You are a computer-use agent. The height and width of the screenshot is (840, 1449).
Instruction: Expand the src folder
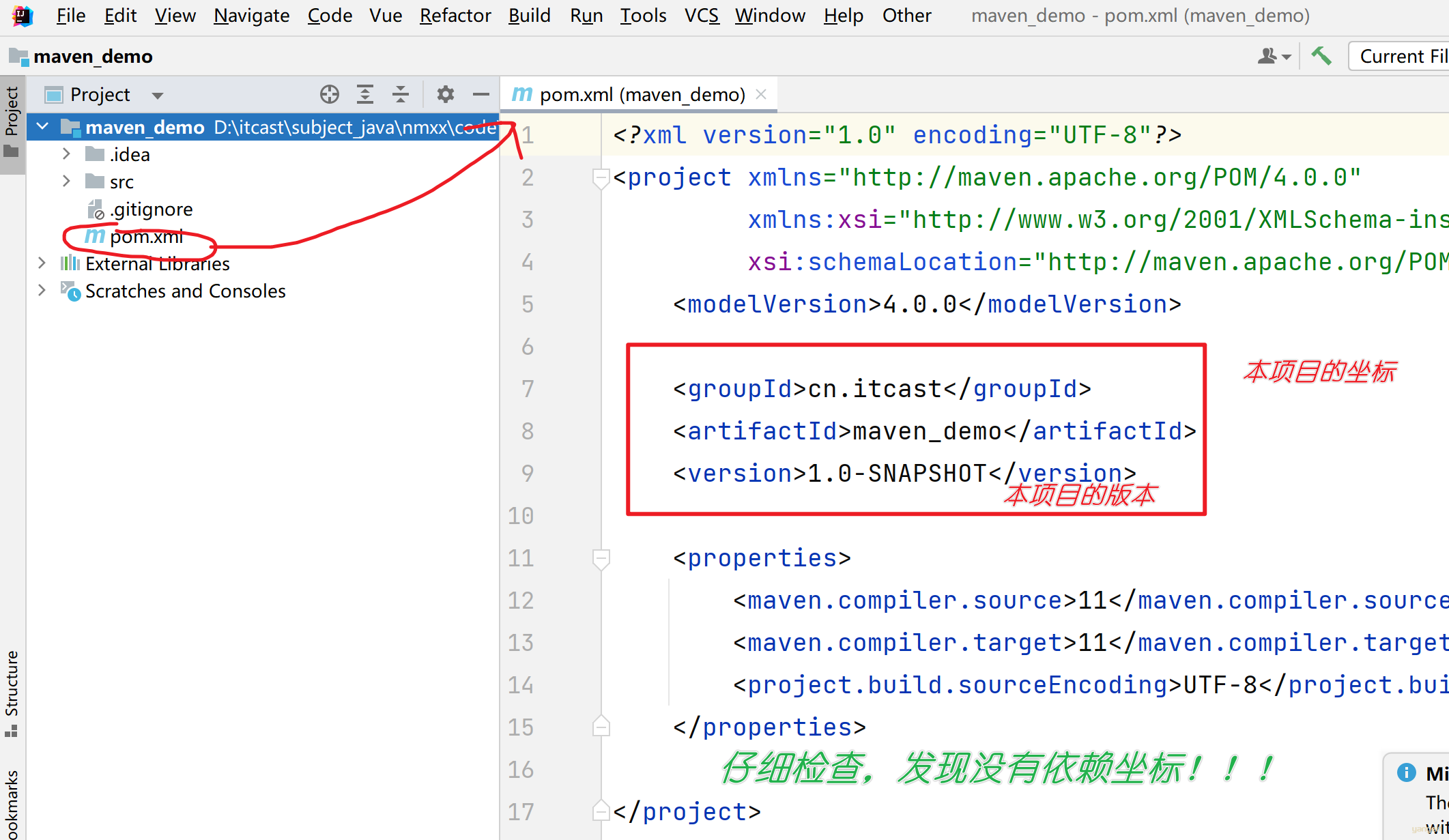(x=66, y=181)
